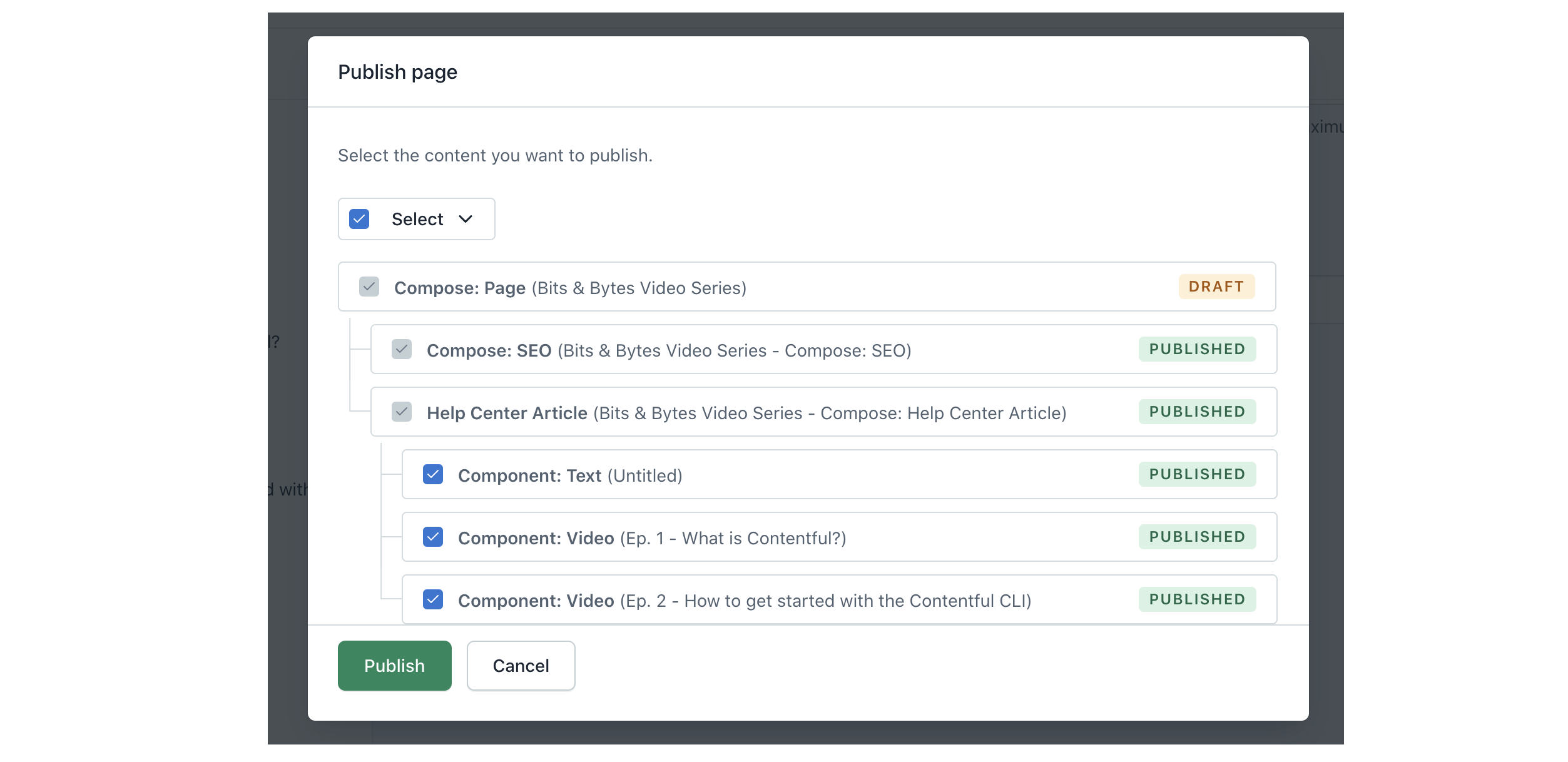Click the PUBLISHED badge on Help Center Article
The image size is (1568, 762).
pyautogui.click(x=1196, y=412)
